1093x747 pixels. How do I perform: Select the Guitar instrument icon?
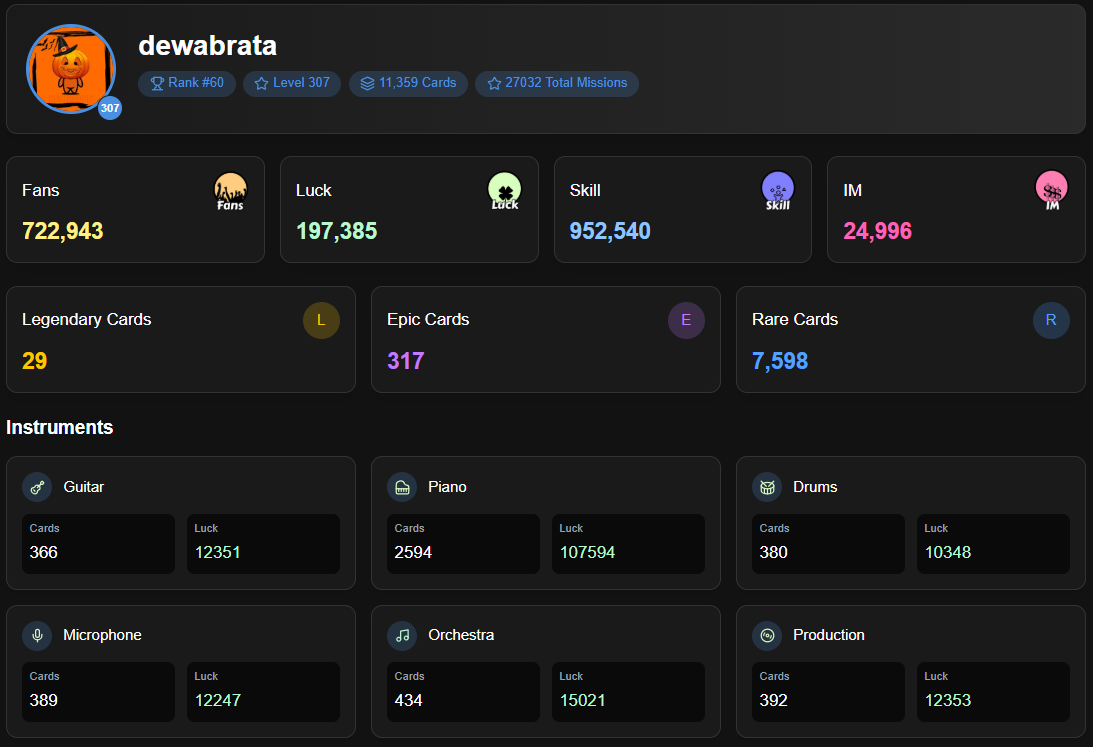point(37,487)
